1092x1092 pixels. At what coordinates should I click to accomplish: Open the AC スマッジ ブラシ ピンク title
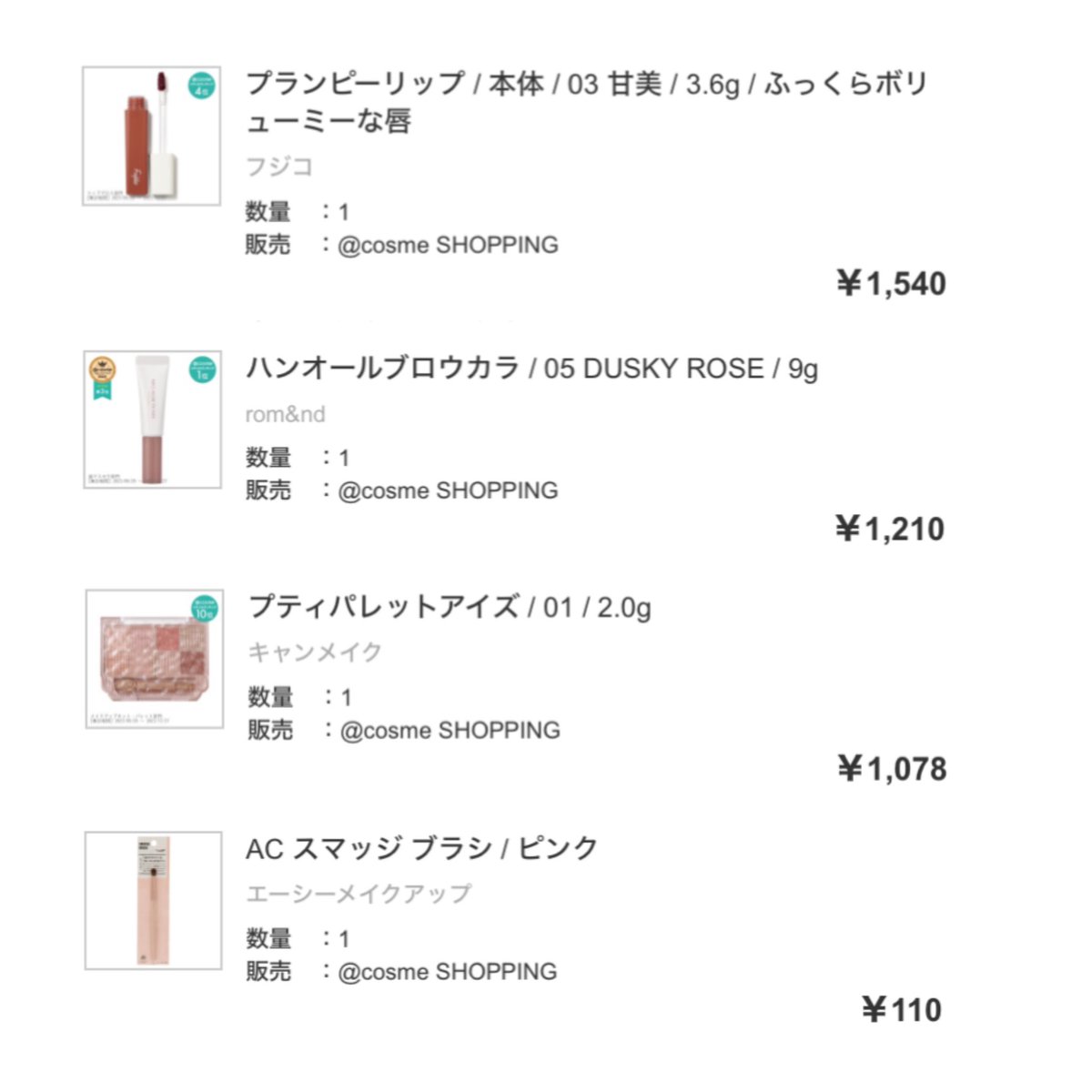422,848
